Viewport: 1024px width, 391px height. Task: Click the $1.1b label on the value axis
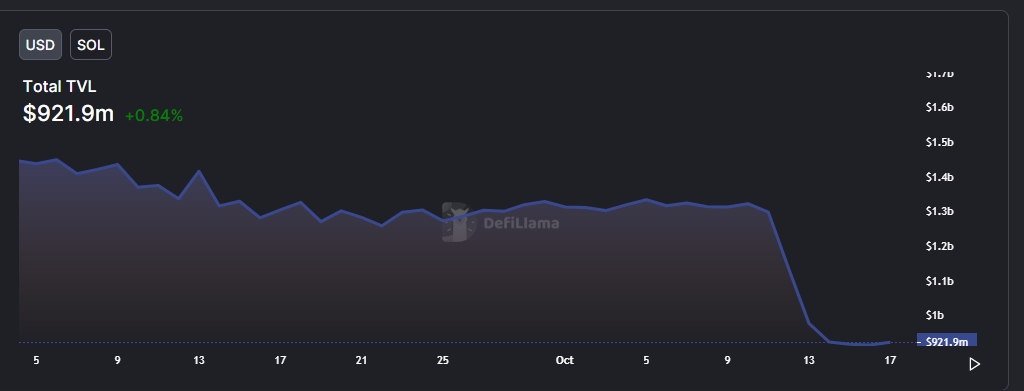coord(940,281)
